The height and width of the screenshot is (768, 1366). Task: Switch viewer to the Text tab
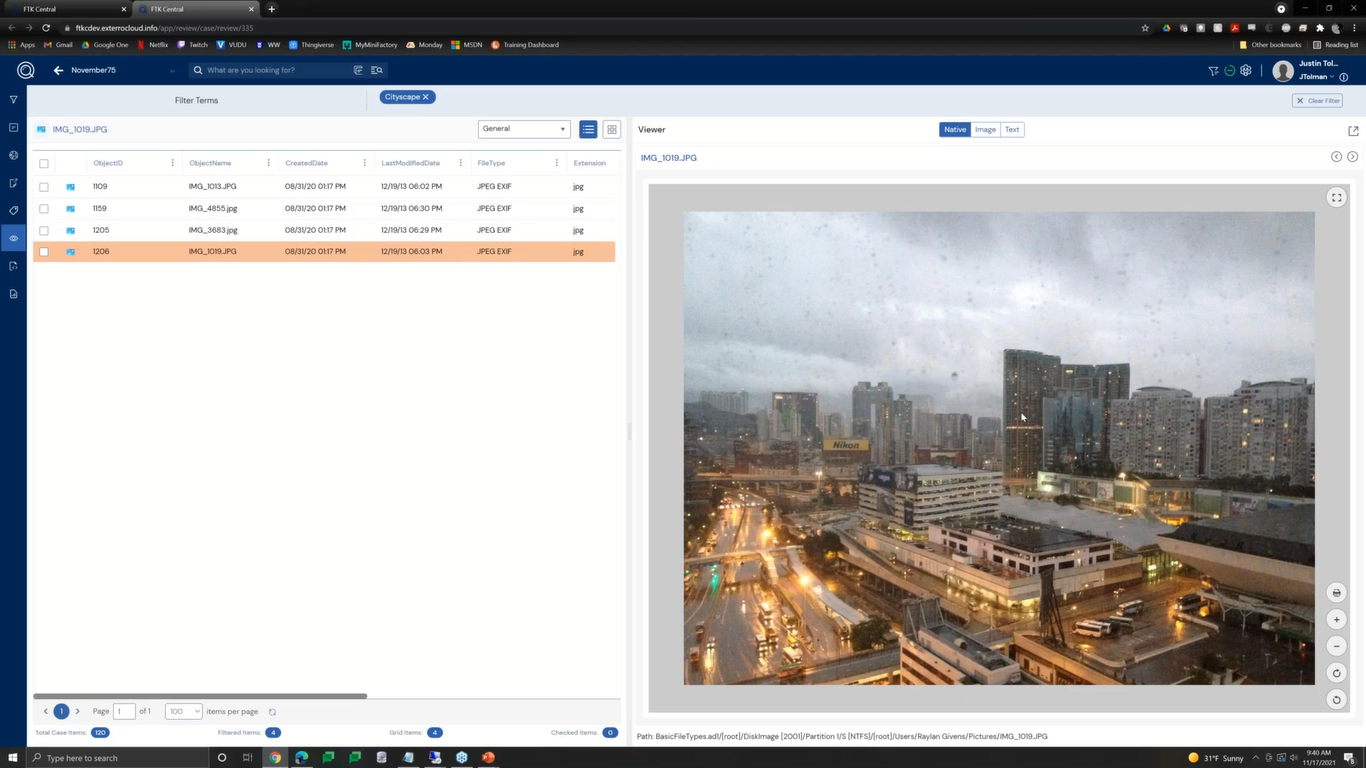click(1012, 129)
